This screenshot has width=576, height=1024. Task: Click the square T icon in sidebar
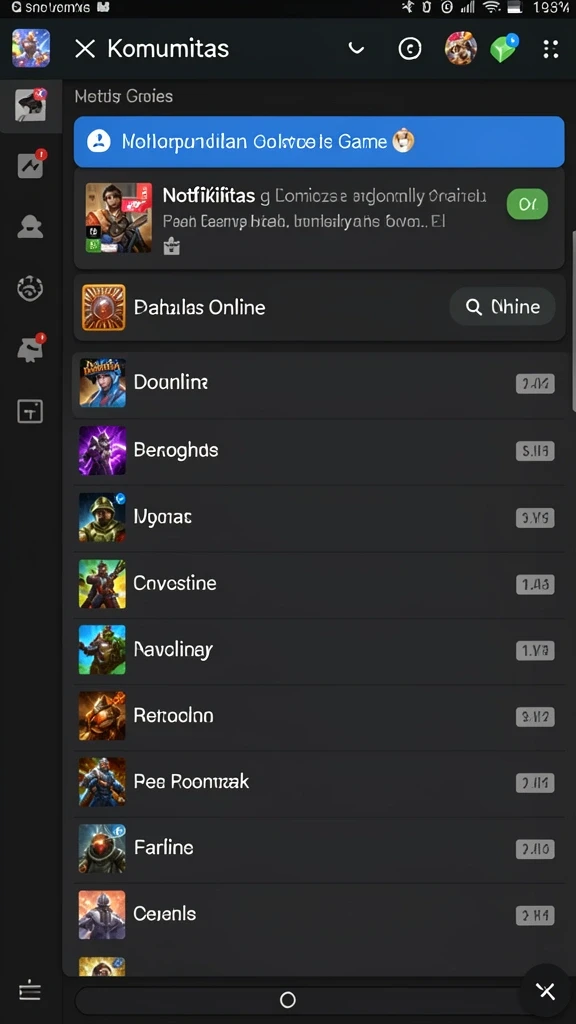click(30, 411)
